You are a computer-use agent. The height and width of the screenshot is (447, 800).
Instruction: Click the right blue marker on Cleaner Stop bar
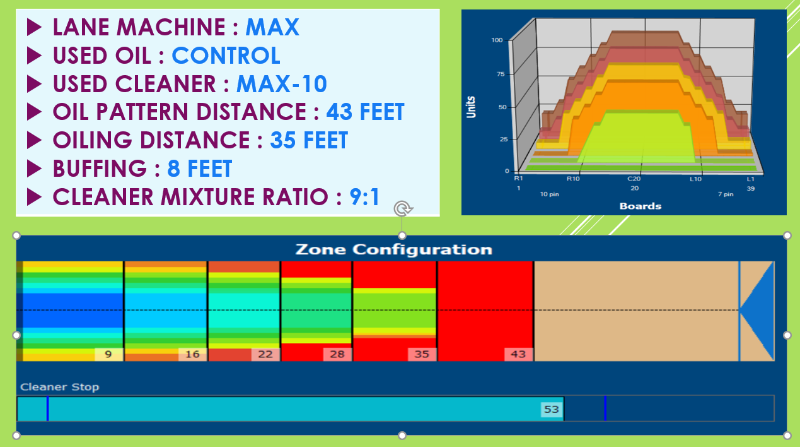pyautogui.click(x=605, y=408)
